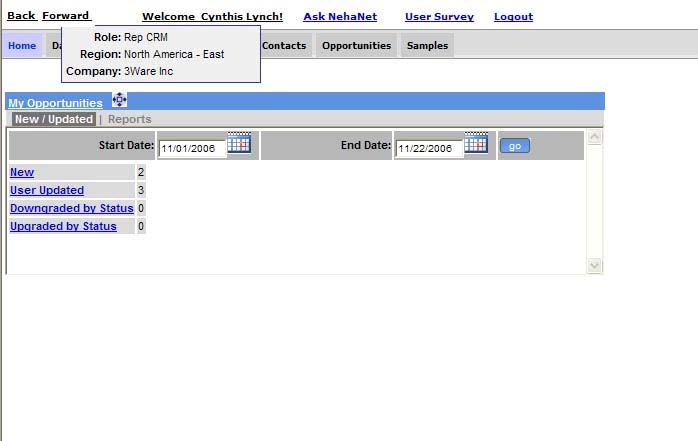Switch to the Home tab
698x441 pixels.
[21, 46]
